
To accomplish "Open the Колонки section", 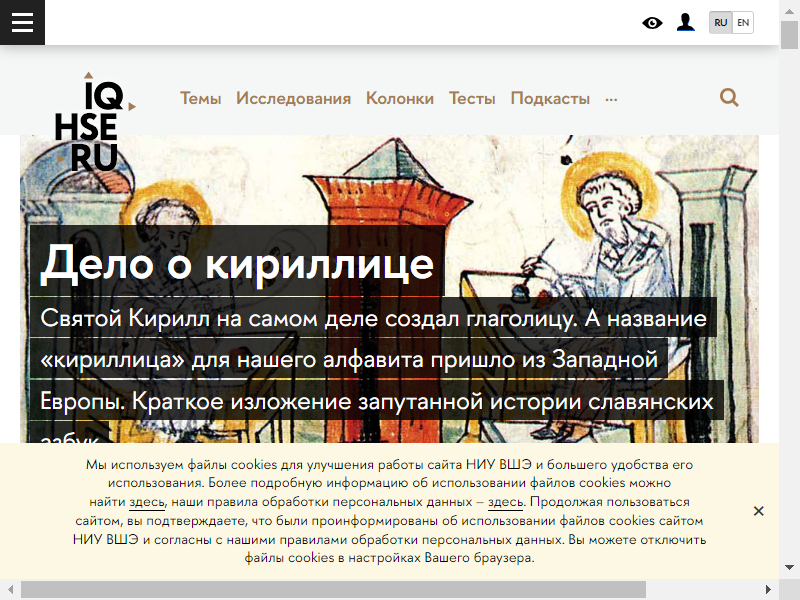I will pos(399,98).
